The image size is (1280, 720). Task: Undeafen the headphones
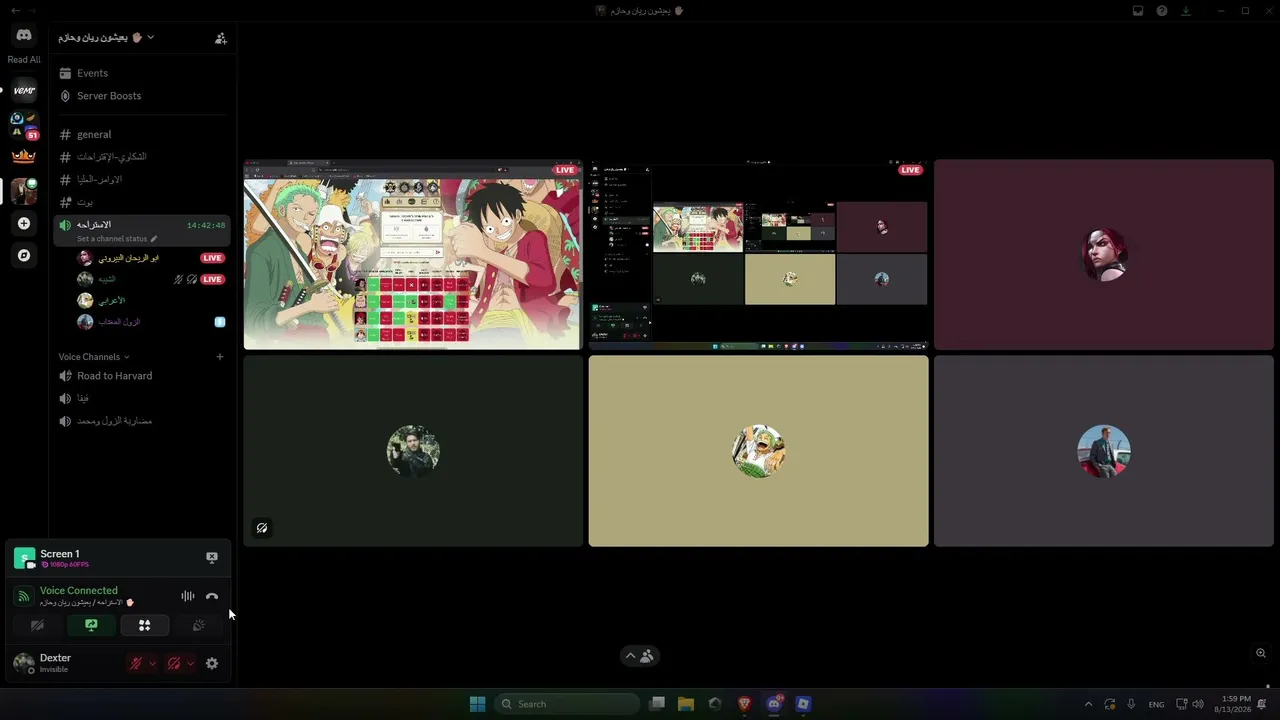[174, 663]
